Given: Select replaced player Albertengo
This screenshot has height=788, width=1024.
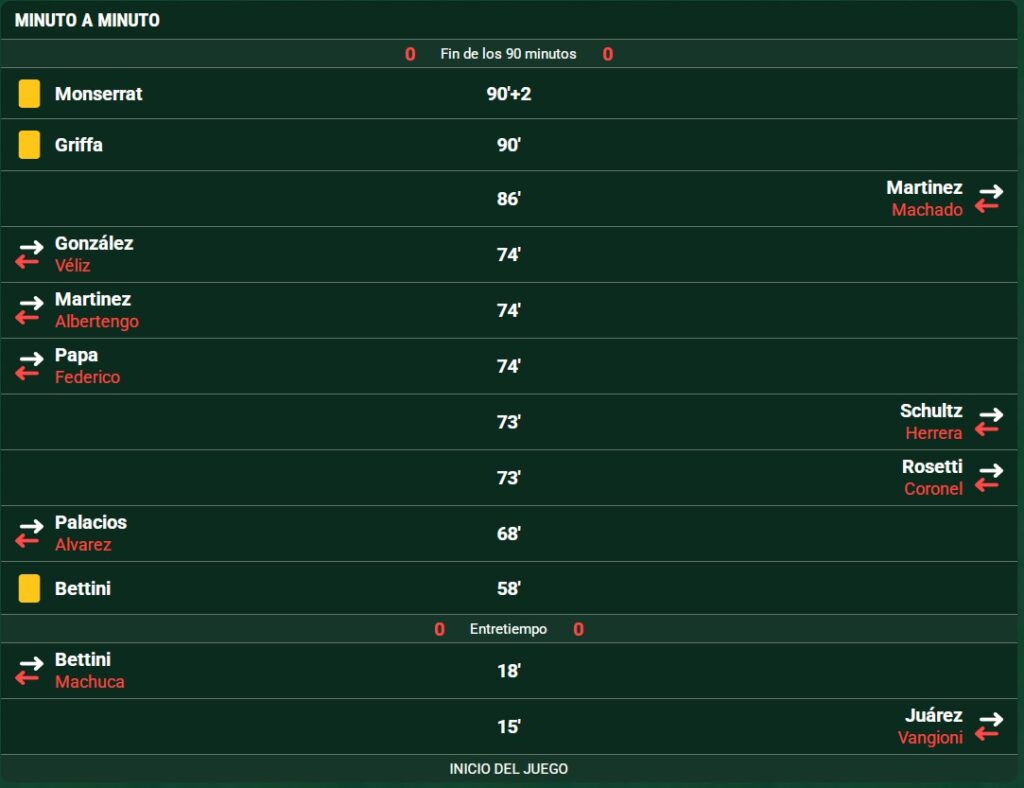Looking at the screenshot, I should click(x=96, y=322).
